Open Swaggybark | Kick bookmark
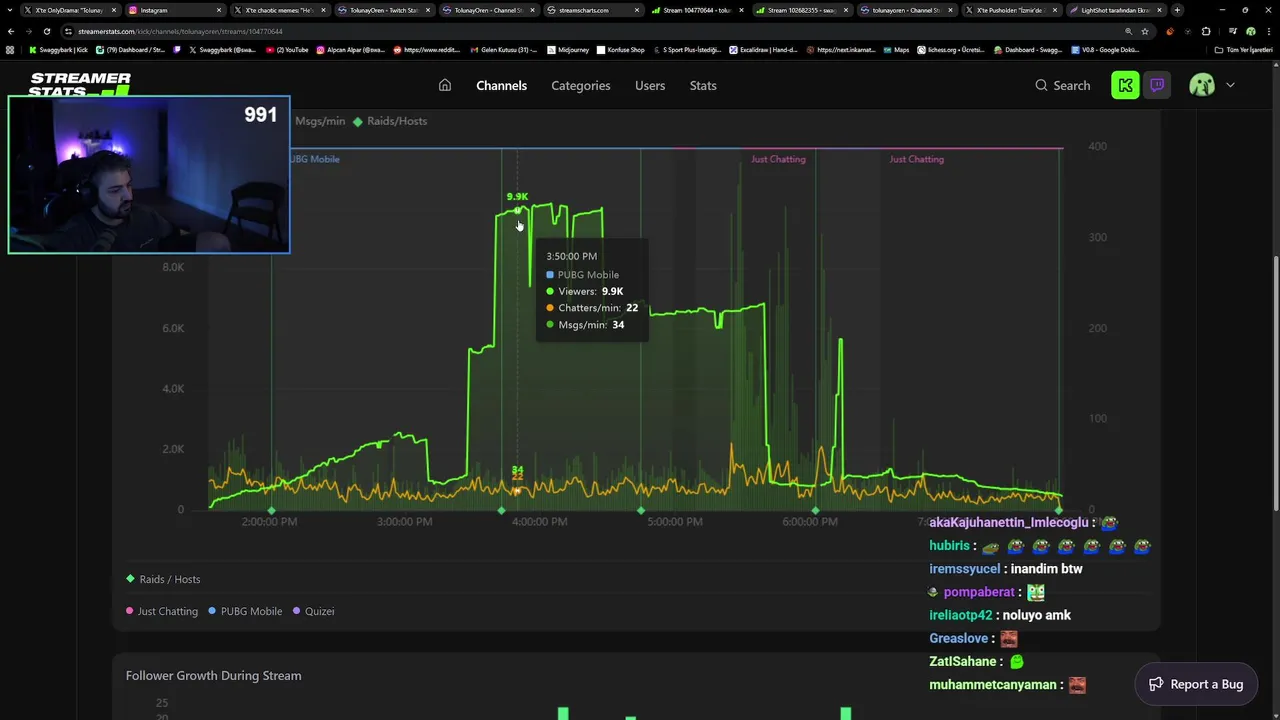1280x720 pixels. pos(59,49)
